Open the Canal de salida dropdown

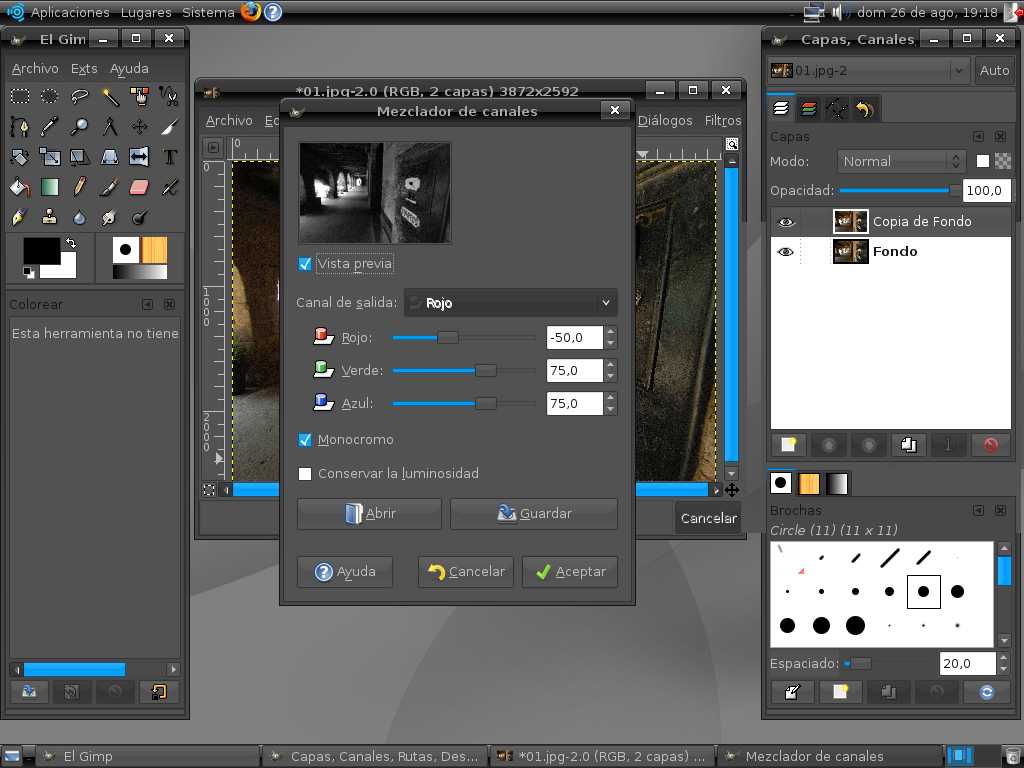click(x=511, y=302)
